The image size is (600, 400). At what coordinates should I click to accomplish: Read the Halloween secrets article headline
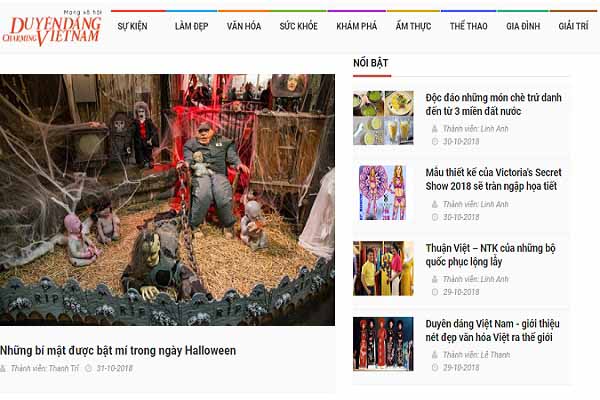pos(118,351)
